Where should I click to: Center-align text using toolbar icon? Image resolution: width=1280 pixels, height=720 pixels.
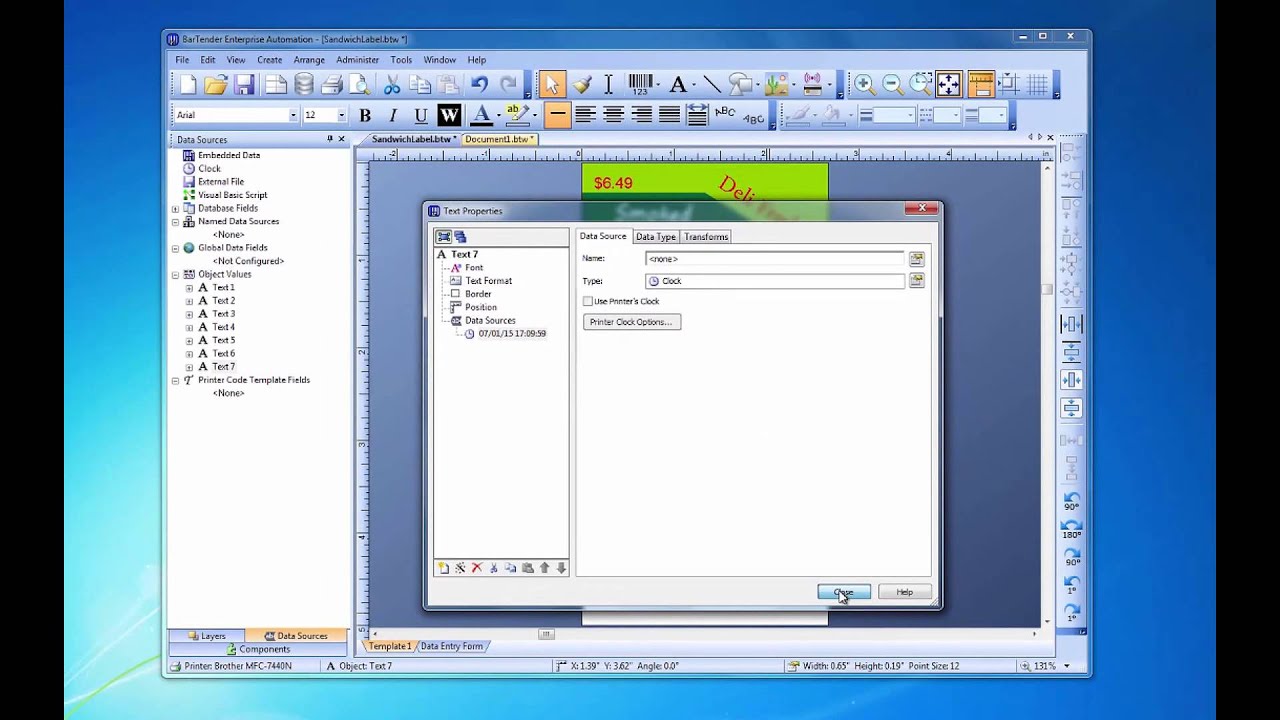tap(614, 115)
